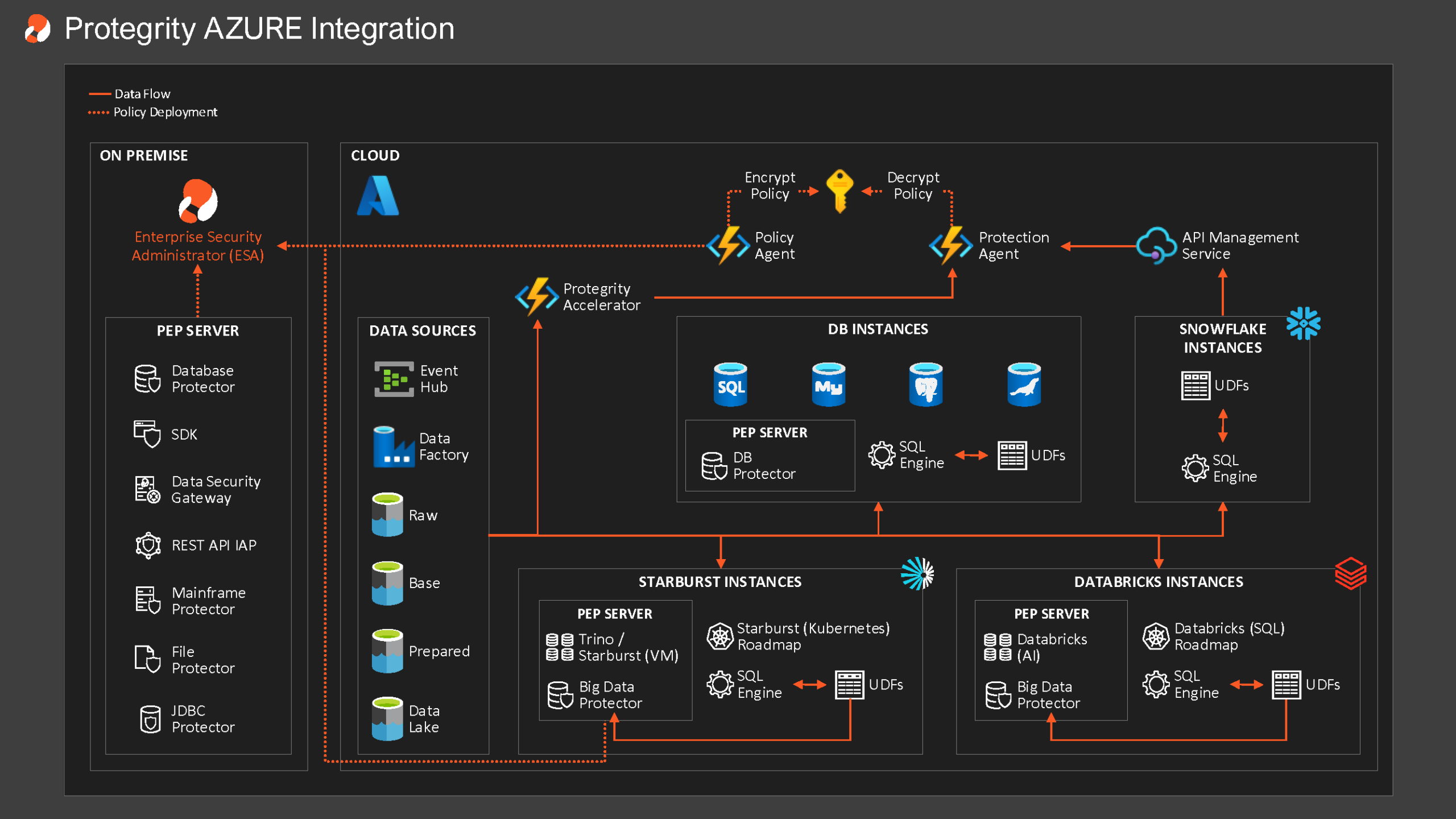The width and height of the screenshot is (1456, 819).
Task: Click the JDBC Protector icon
Action: point(150,719)
